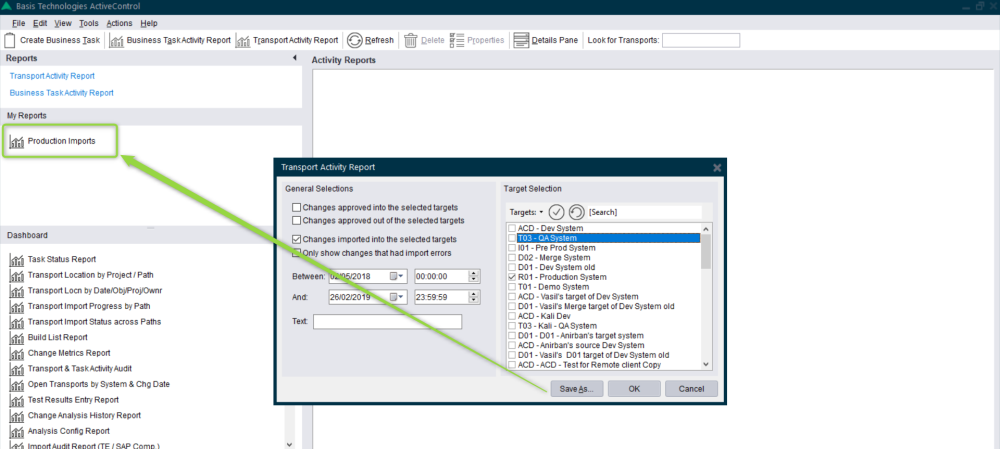Open Transport Import Status across Paths report
The width and height of the screenshot is (1000, 449).
tap(94, 321)
